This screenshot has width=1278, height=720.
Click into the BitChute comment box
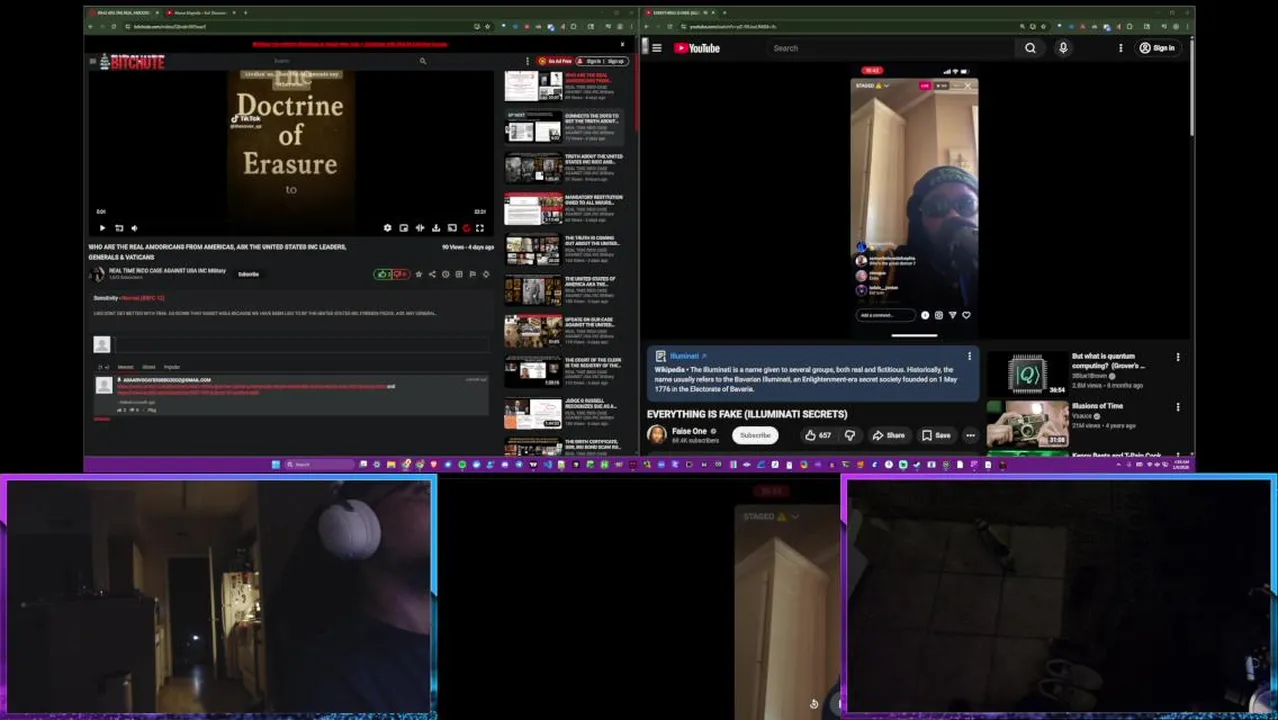(x=302, y=344)
